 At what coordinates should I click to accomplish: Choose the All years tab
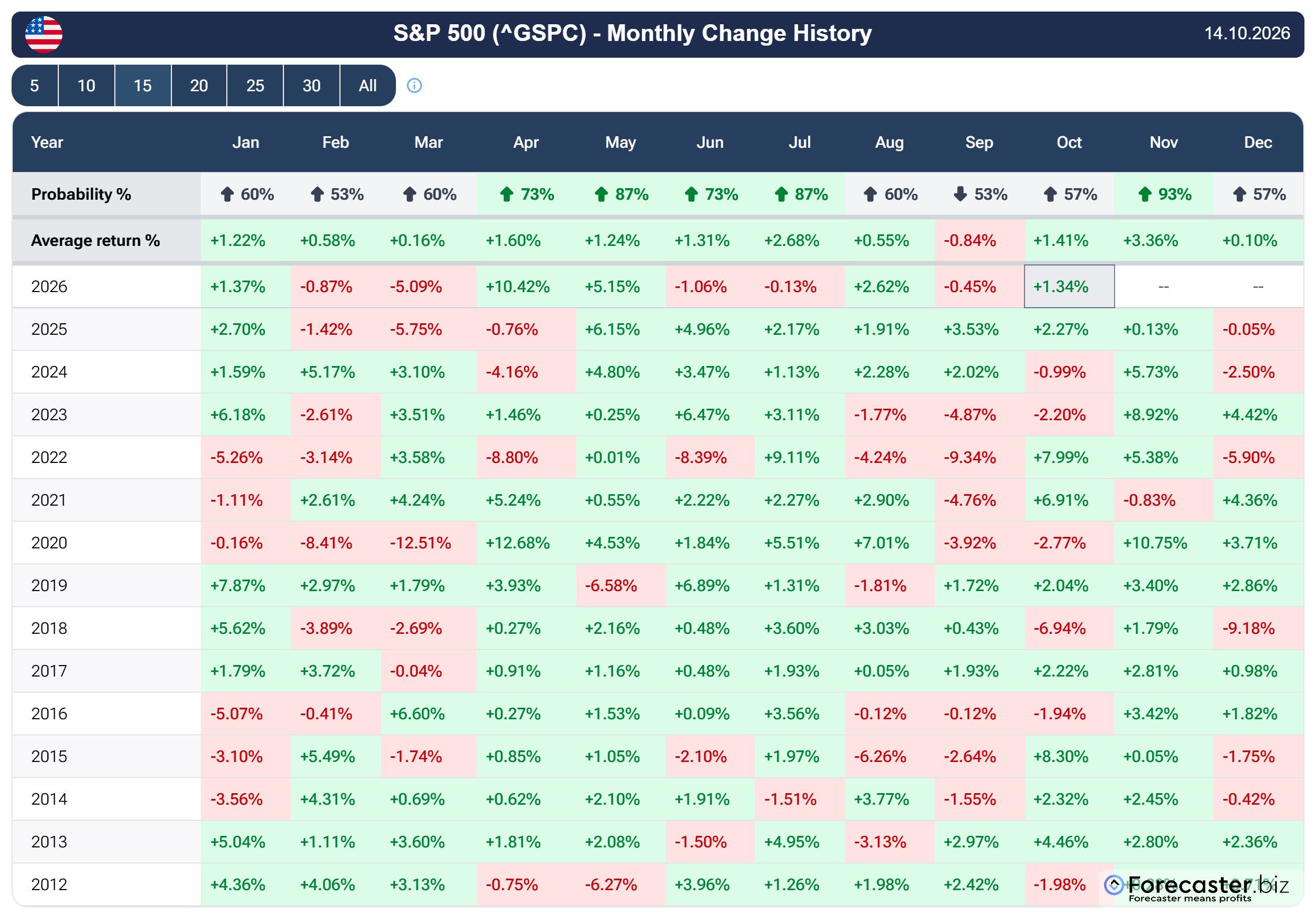click(x=368, y=85)
